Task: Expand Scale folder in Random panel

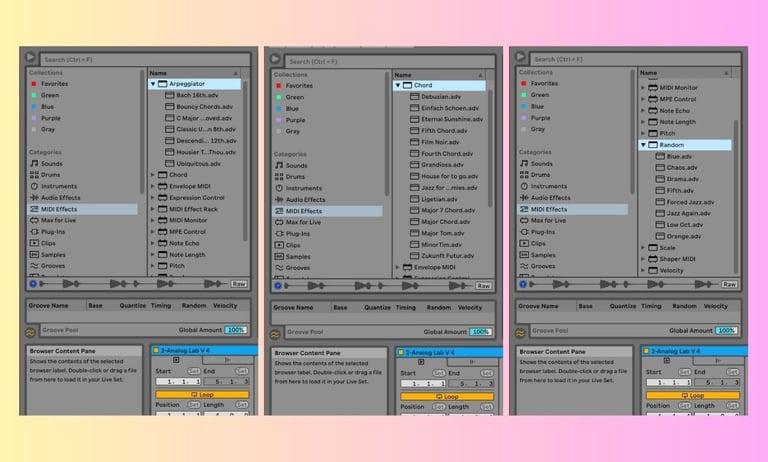Action: (643, 247)
